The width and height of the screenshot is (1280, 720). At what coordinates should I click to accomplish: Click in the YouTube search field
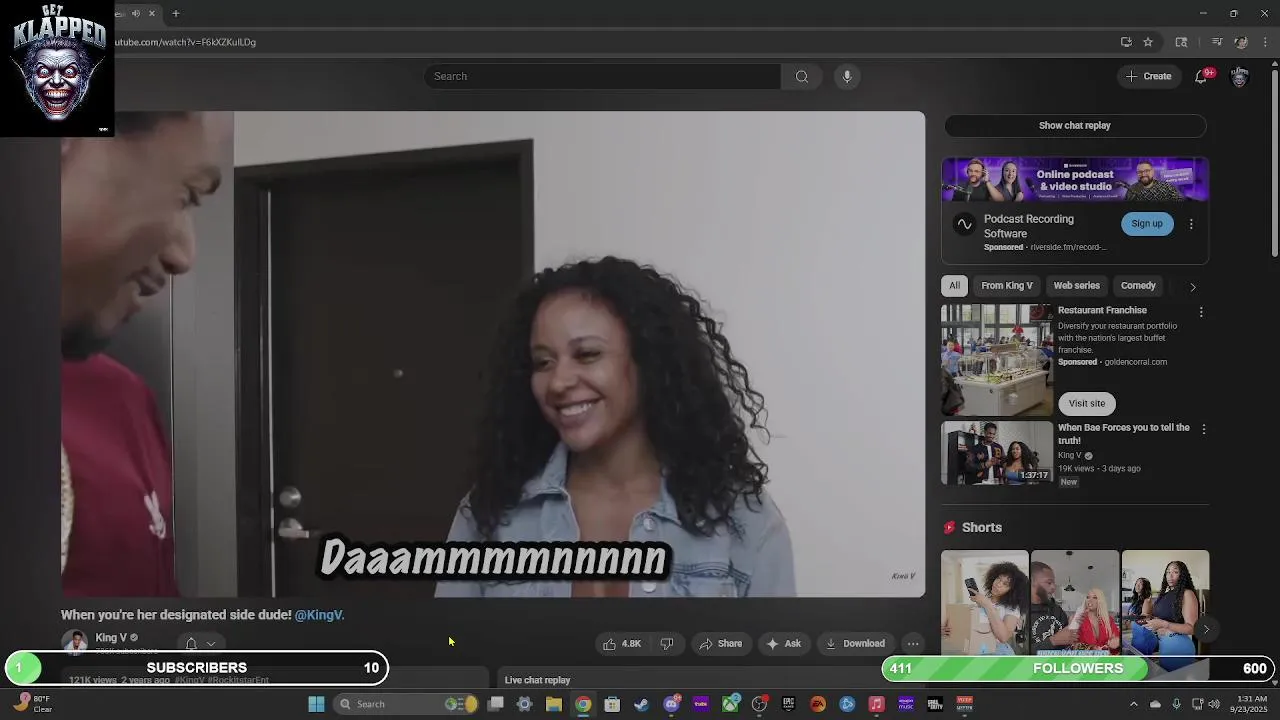pyautogui.click(x=602, y=76)
